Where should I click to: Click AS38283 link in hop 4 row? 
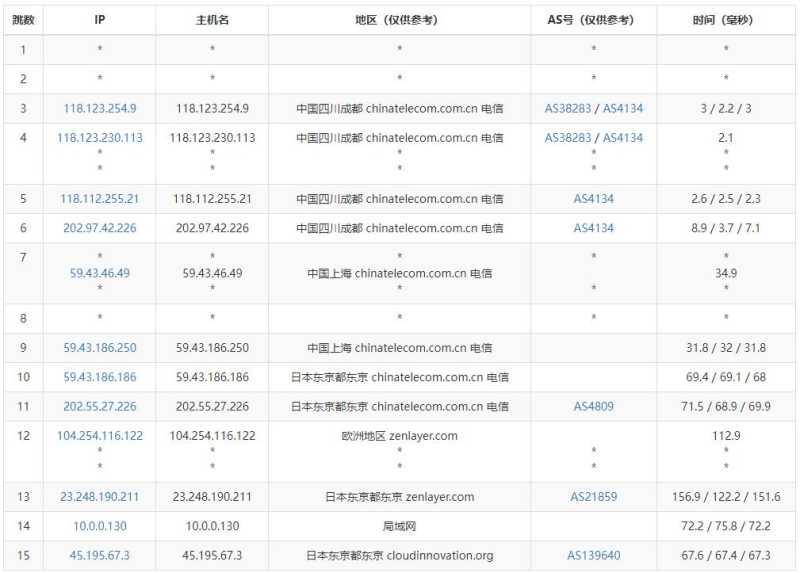coord(567,138)
